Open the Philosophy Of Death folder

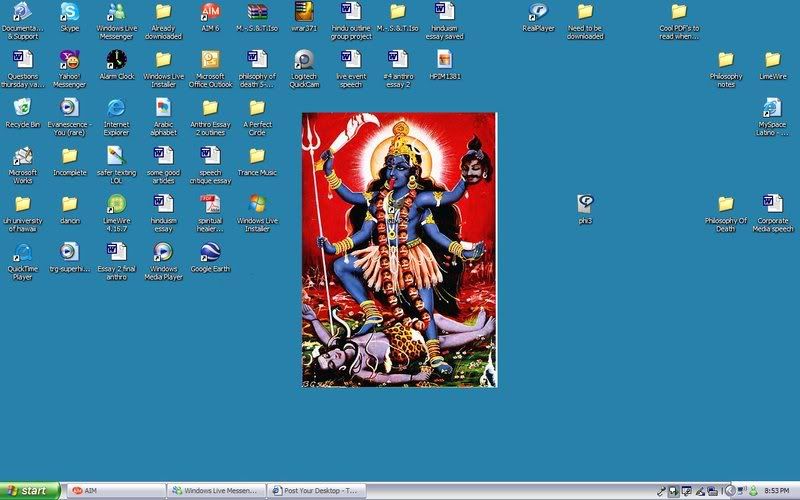[725, 204]
